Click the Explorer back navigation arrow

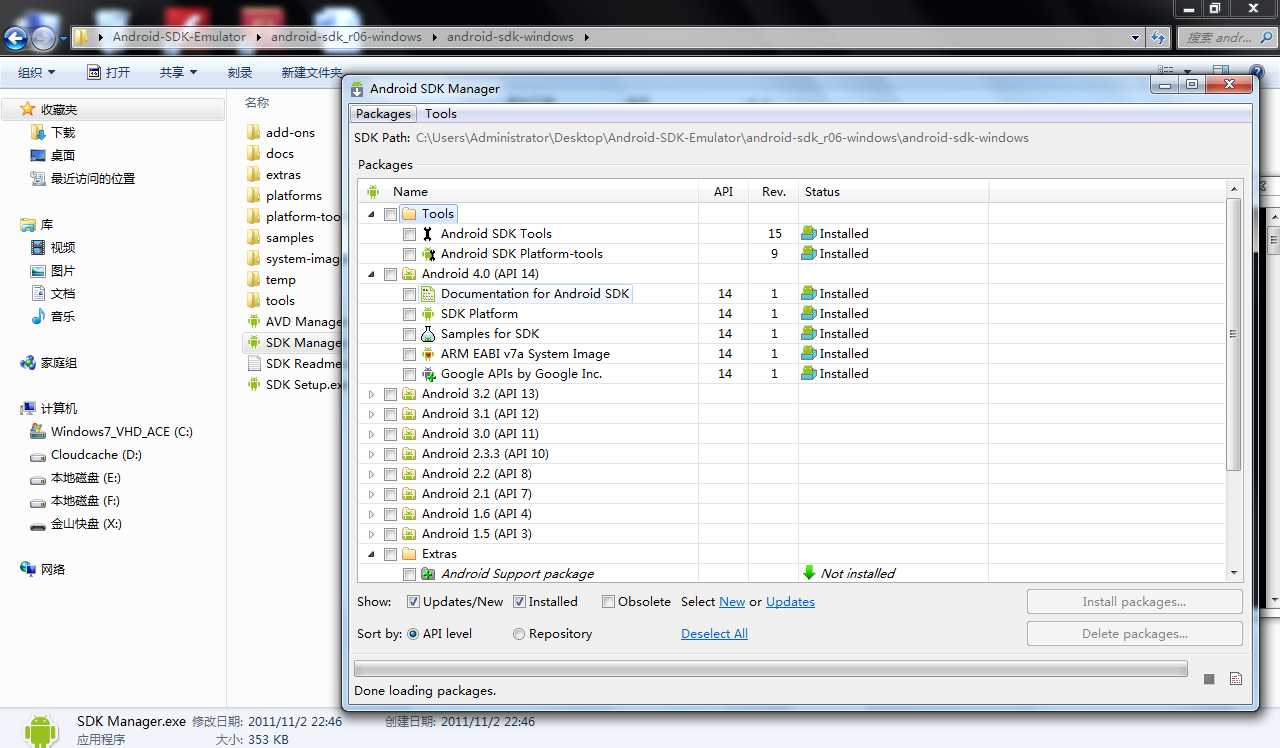16,38
